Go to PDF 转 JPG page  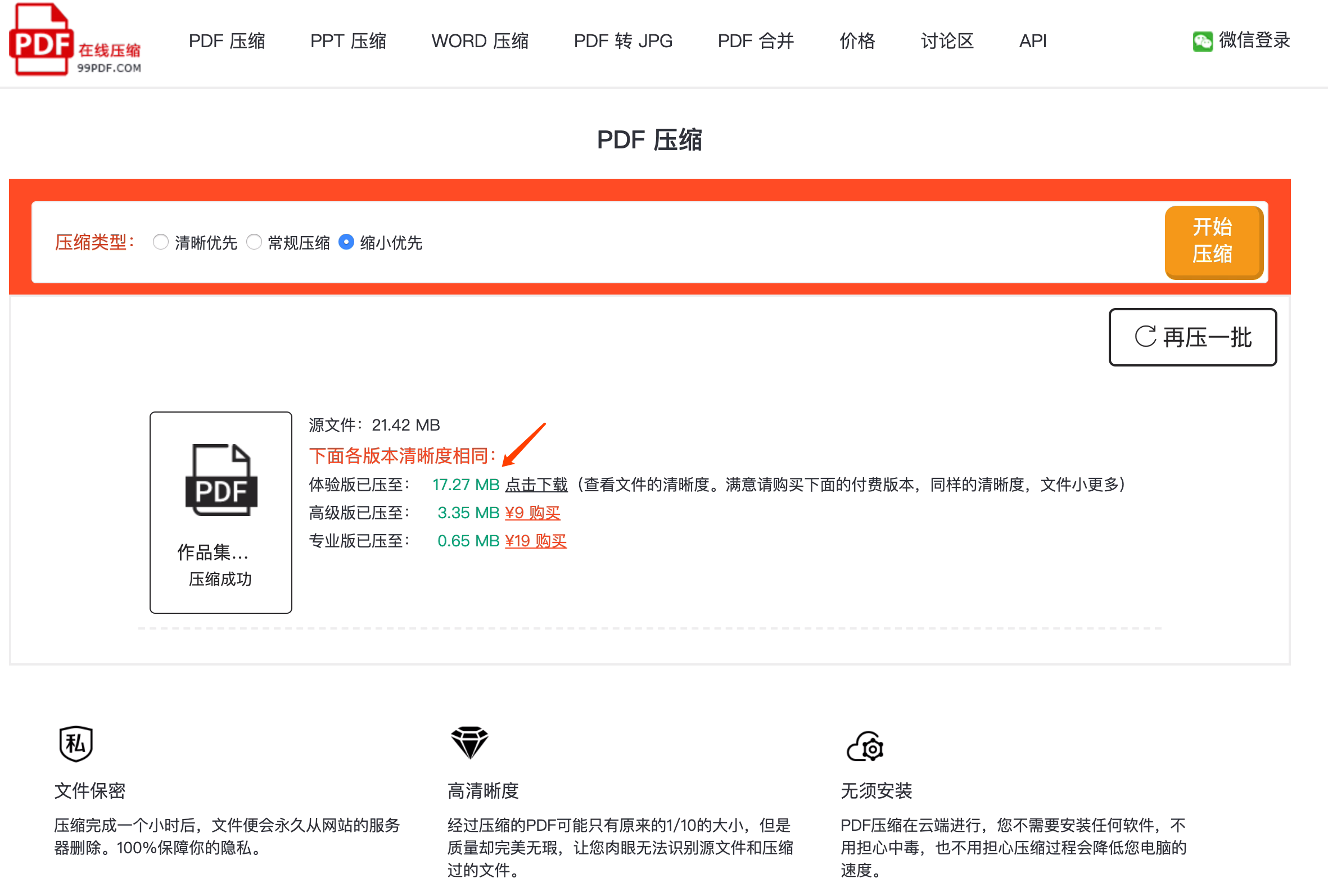click(623, 41)
